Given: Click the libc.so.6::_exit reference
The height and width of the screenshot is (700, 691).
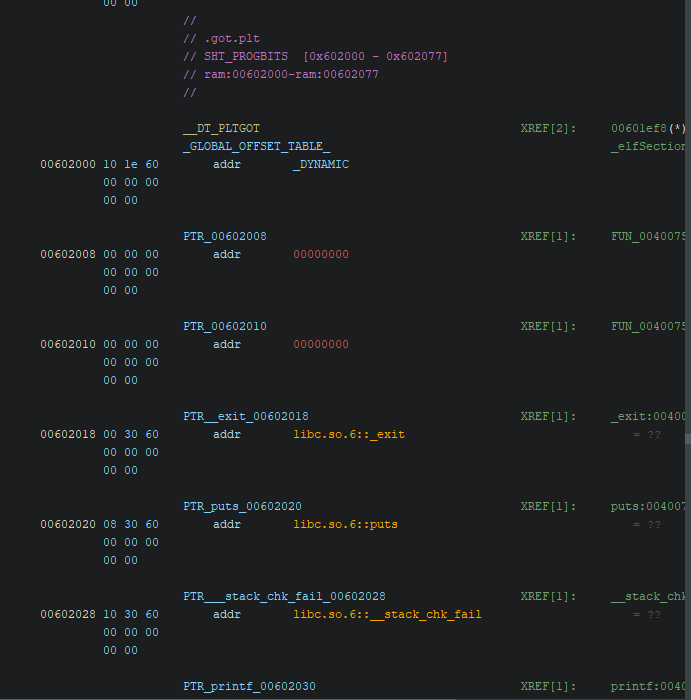Looking at the screenshot, I should 349,434.
